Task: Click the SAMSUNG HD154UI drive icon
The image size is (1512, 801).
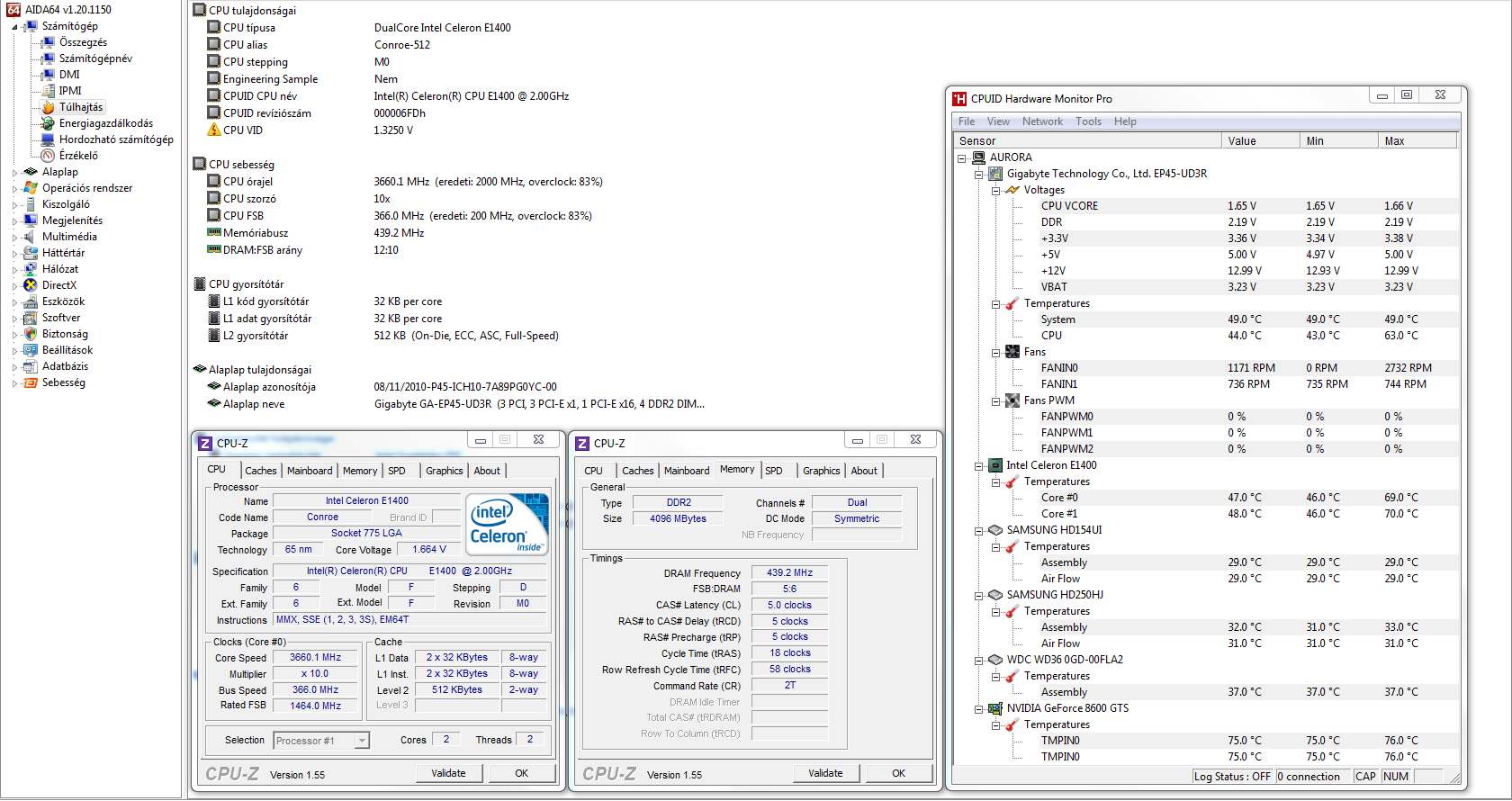Action: coord(995,530)
